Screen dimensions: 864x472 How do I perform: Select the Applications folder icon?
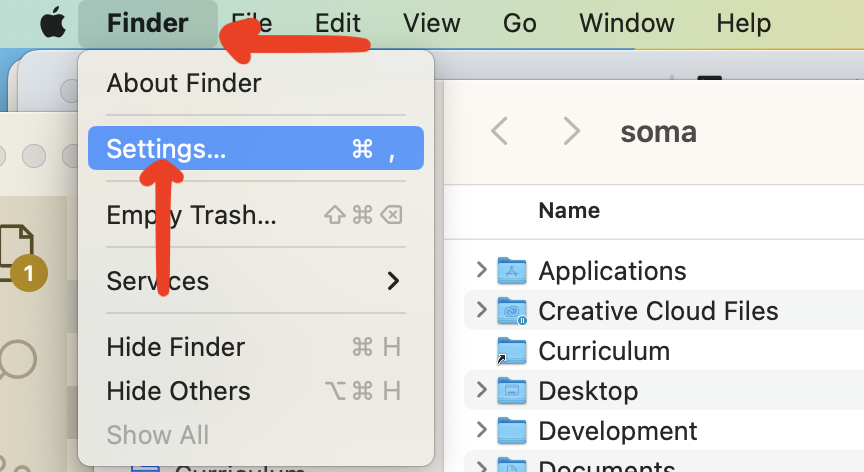511,270
